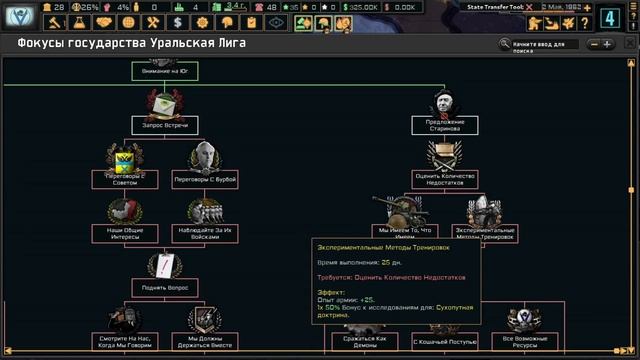Click the war support value 4%
Image resolution: width=640 pixels, height=360 pixels.
pyautogui.click(x=122, y=7)
